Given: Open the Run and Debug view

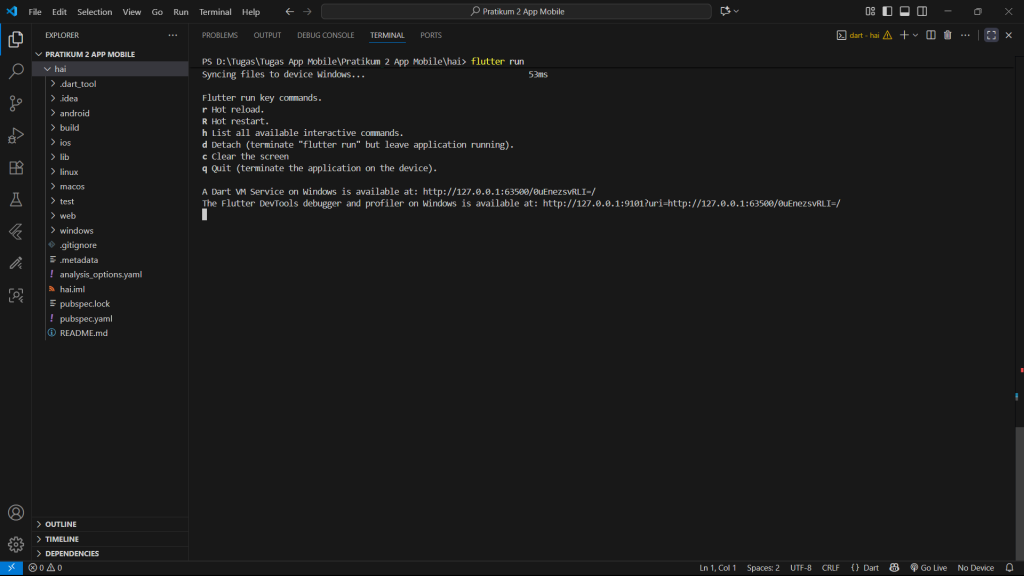Looking at the screenshot, I should [x=16, y=135].
